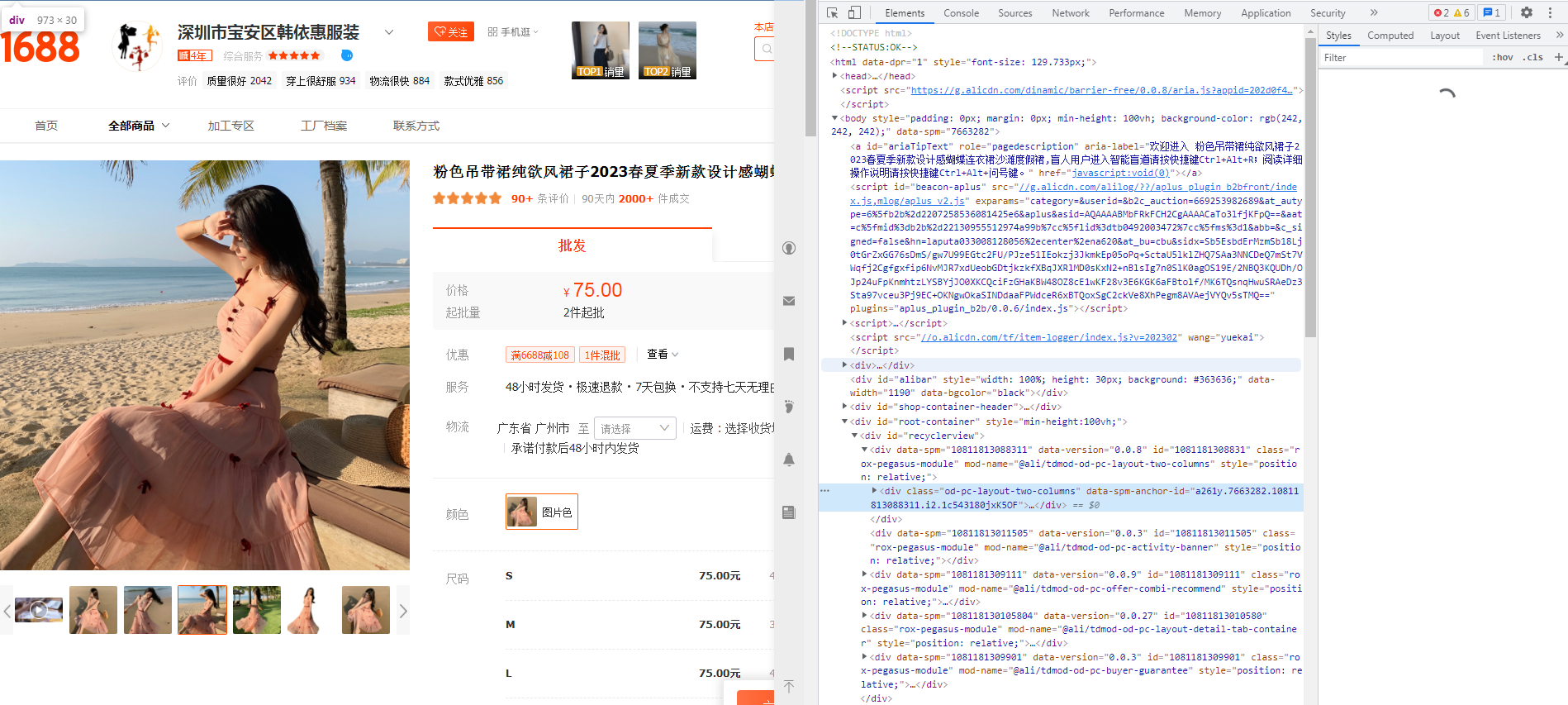Viewport: 1568px width, 705px height.
Task: Play the product video thumbnail
Action: coord(39,610)
